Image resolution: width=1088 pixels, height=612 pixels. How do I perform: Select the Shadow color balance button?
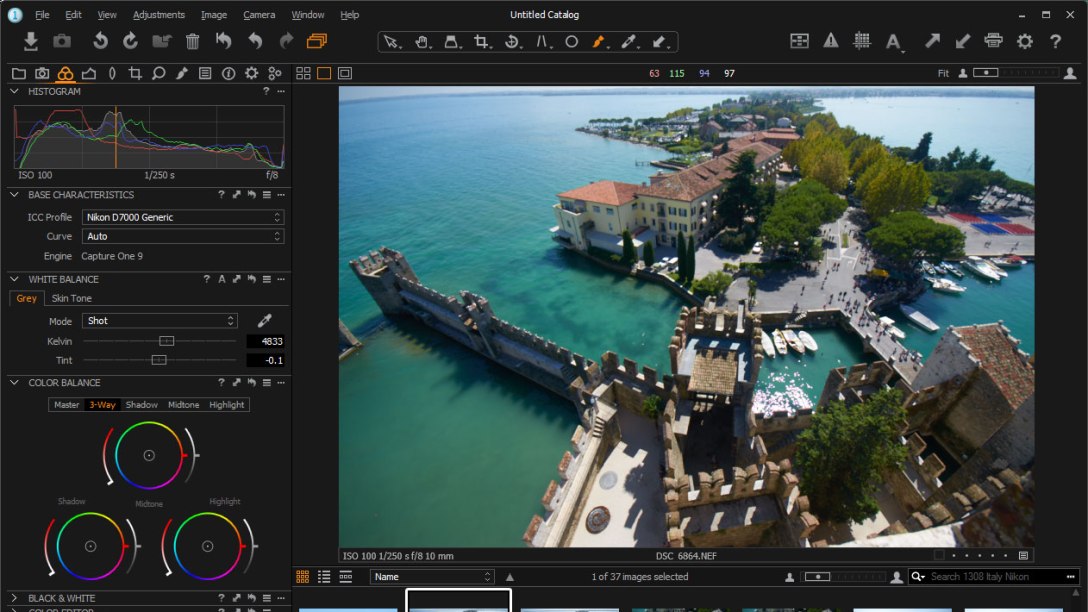pos(141,405)
